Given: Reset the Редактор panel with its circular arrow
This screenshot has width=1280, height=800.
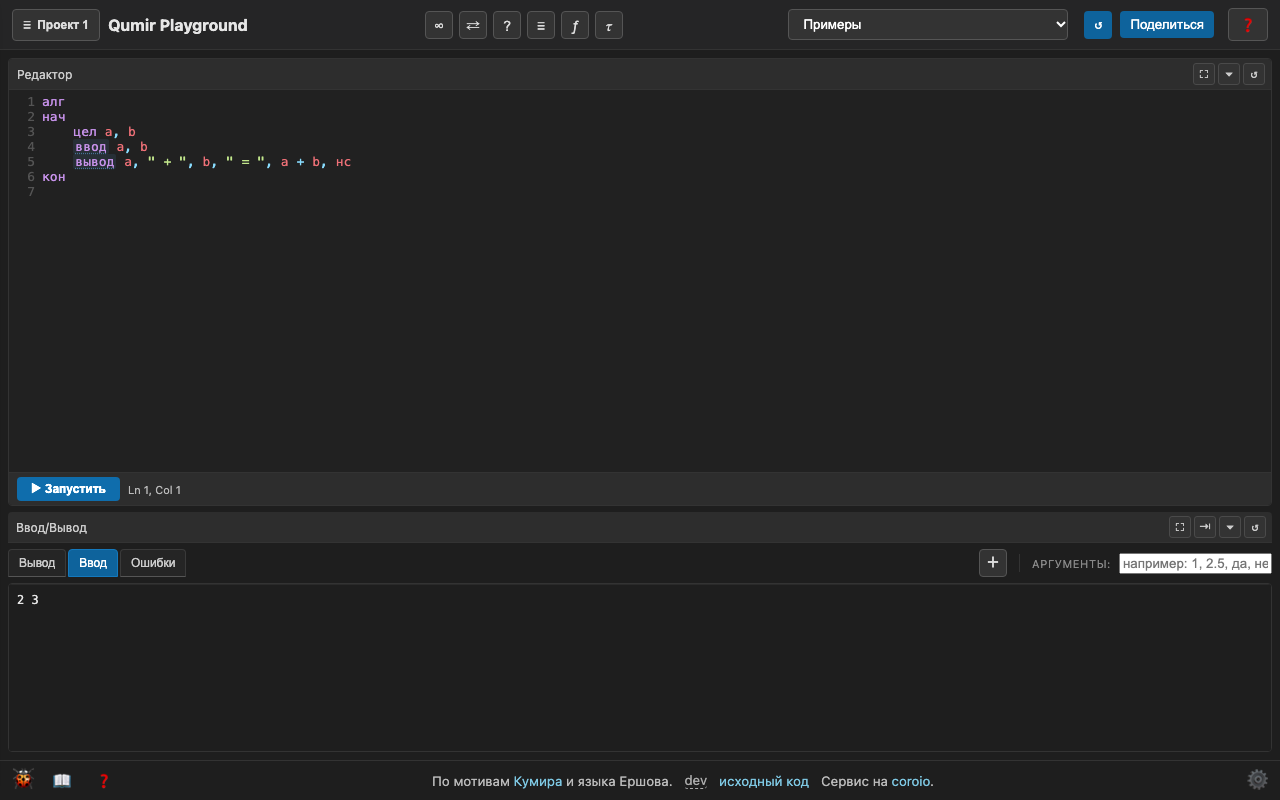Looking at the screenshot, I should point(1254,74).
